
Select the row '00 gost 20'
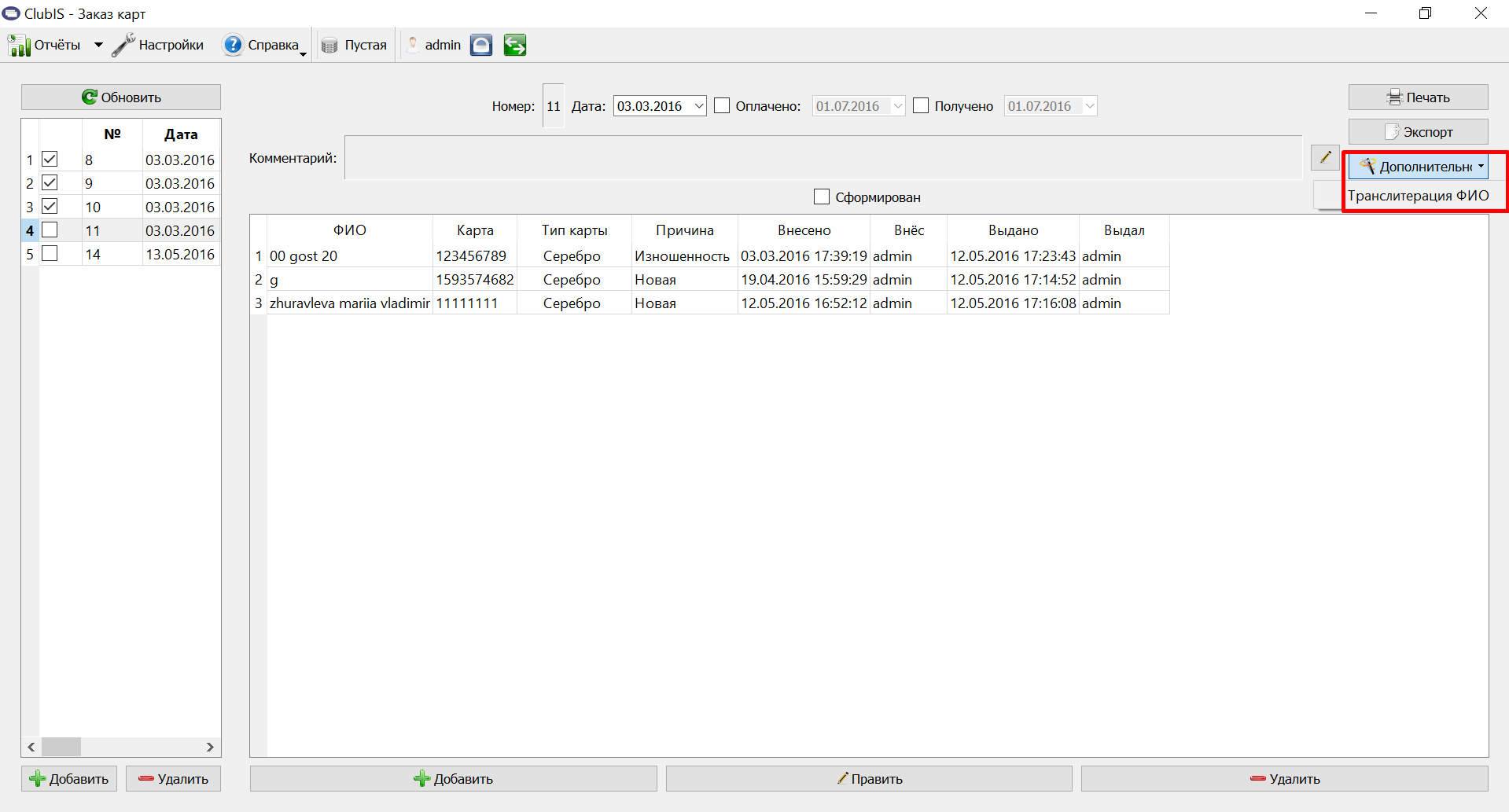click(350, 256)
